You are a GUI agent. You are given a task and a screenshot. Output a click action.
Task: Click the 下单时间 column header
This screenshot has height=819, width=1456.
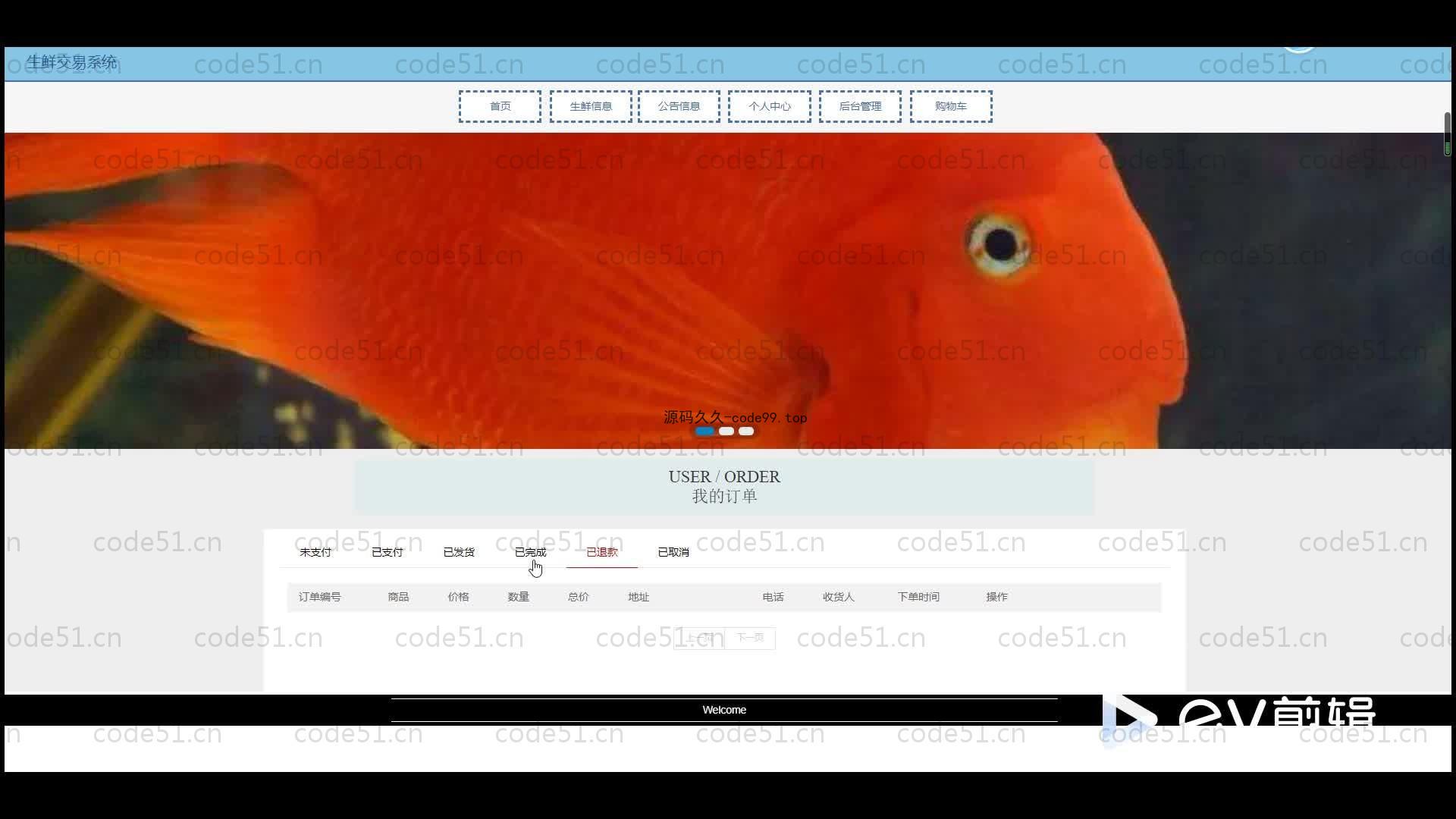(x=918, y=597)
